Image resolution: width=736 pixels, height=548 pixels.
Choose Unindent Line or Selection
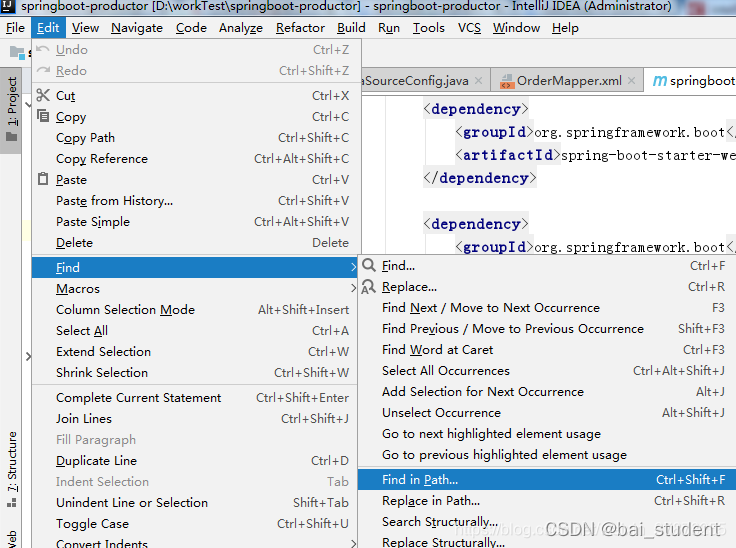click(195, 502)
